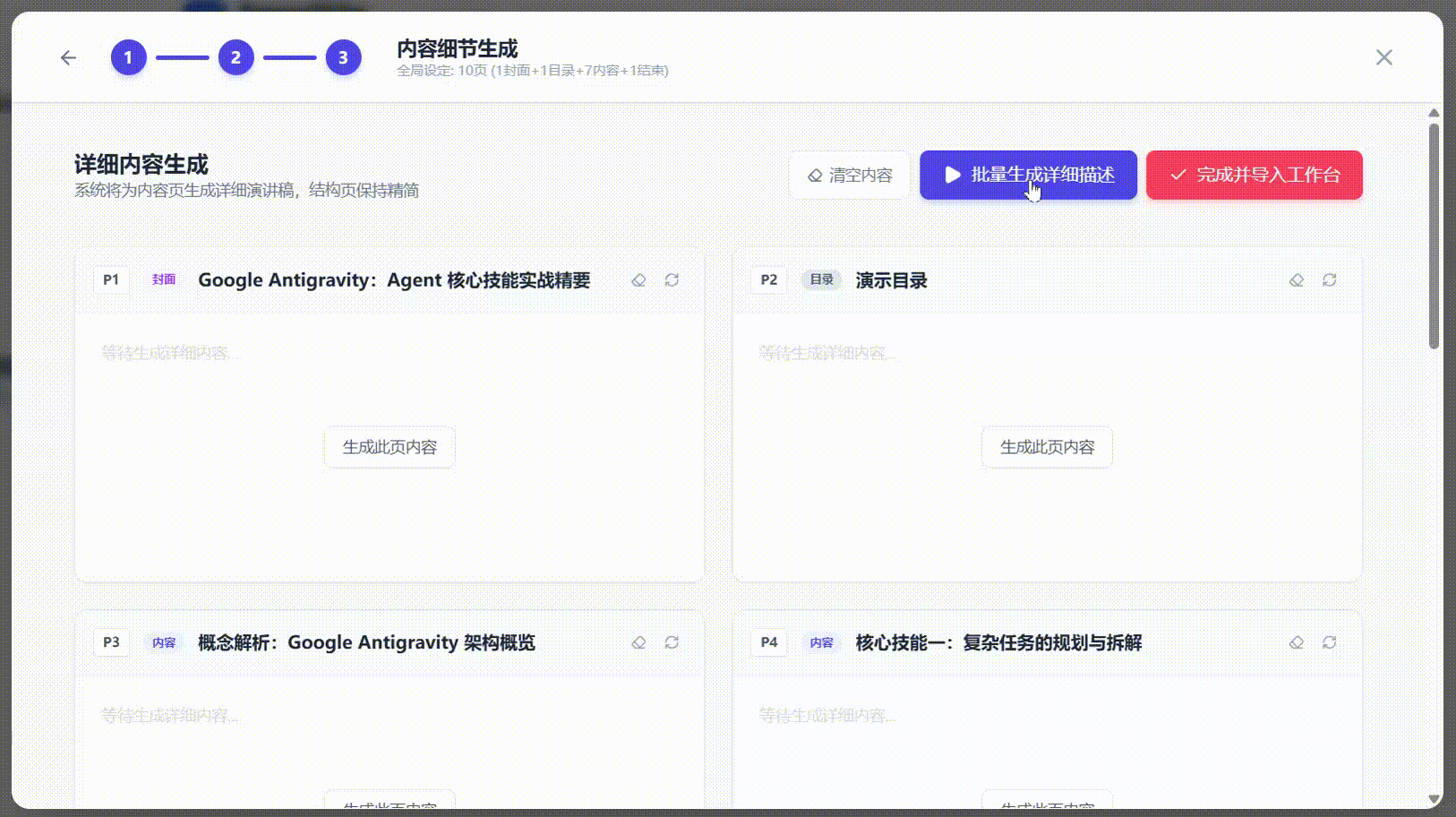The image size is (1456, 817).
Task: Click the P4 page number badge
Action: tap(768, 642)
